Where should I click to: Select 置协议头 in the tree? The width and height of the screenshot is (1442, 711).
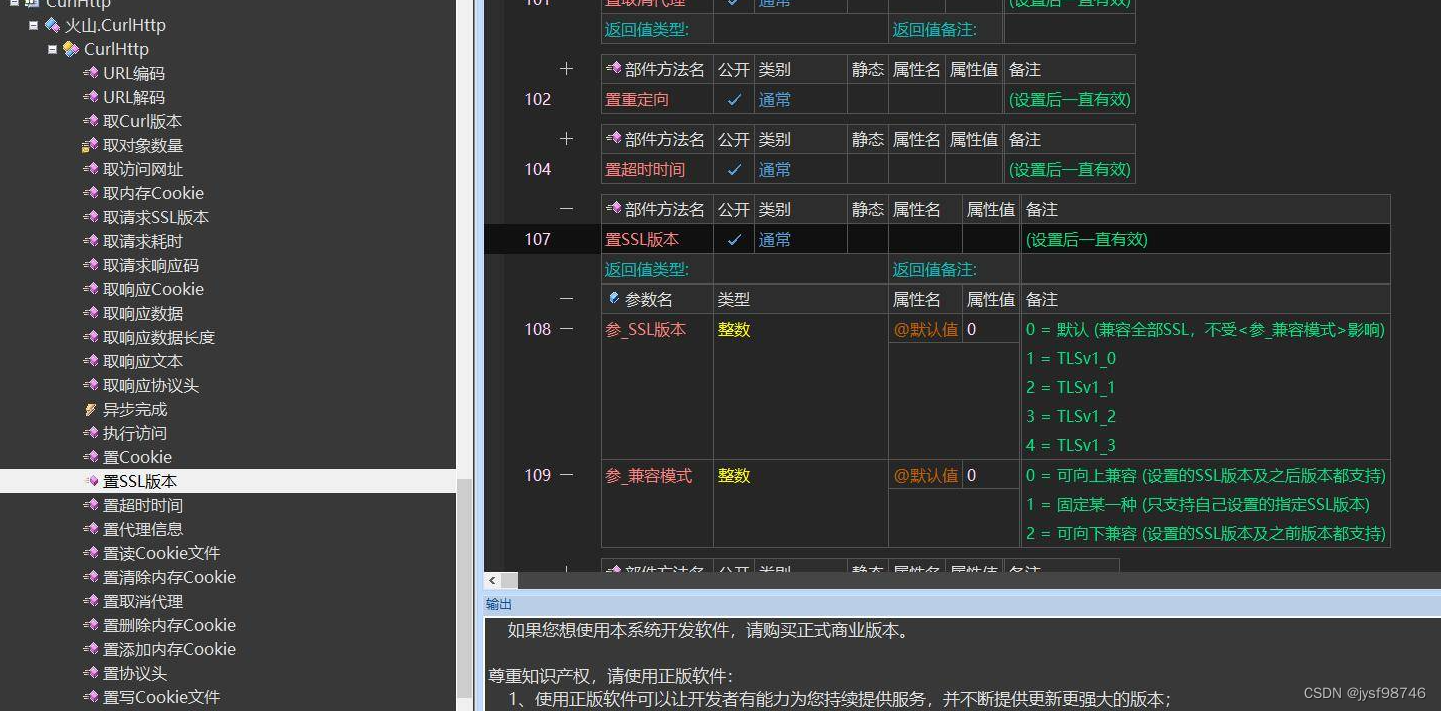pos(135,673)
